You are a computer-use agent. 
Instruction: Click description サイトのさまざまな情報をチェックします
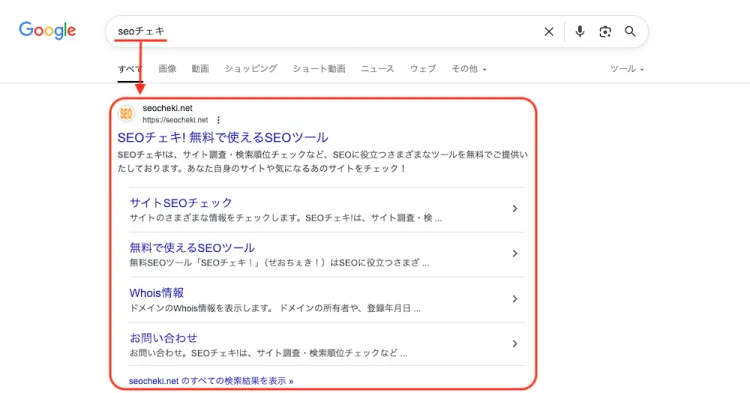[x=286, y=218]
